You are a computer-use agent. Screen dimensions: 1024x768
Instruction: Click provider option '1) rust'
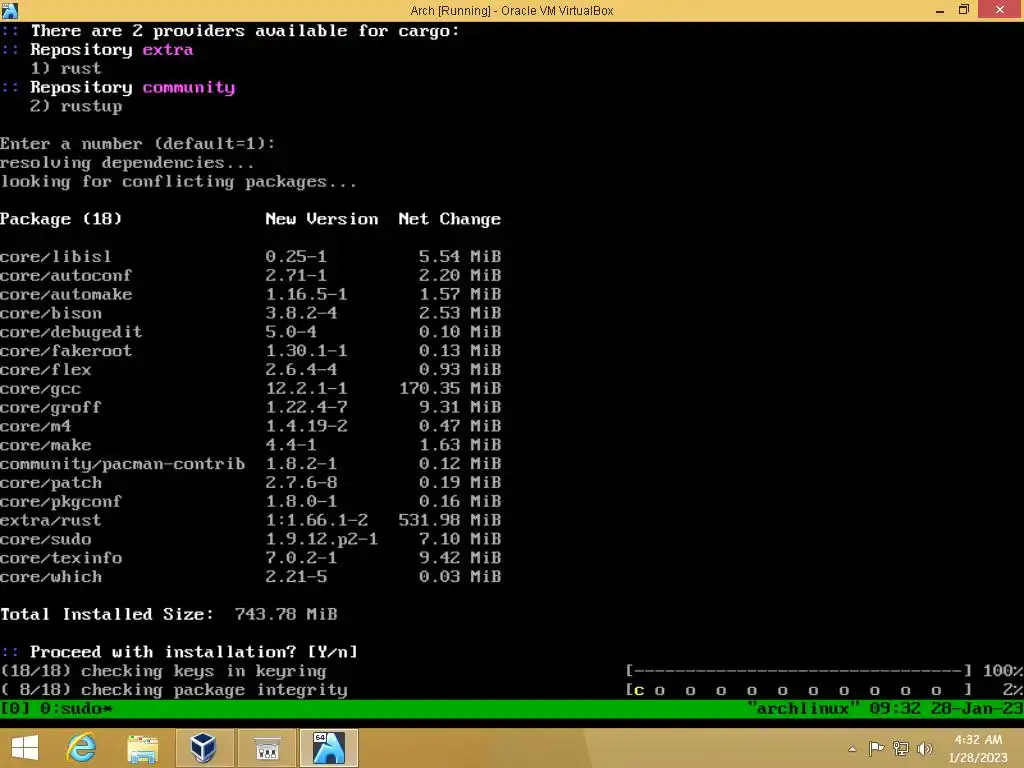(x=65, y=69)
